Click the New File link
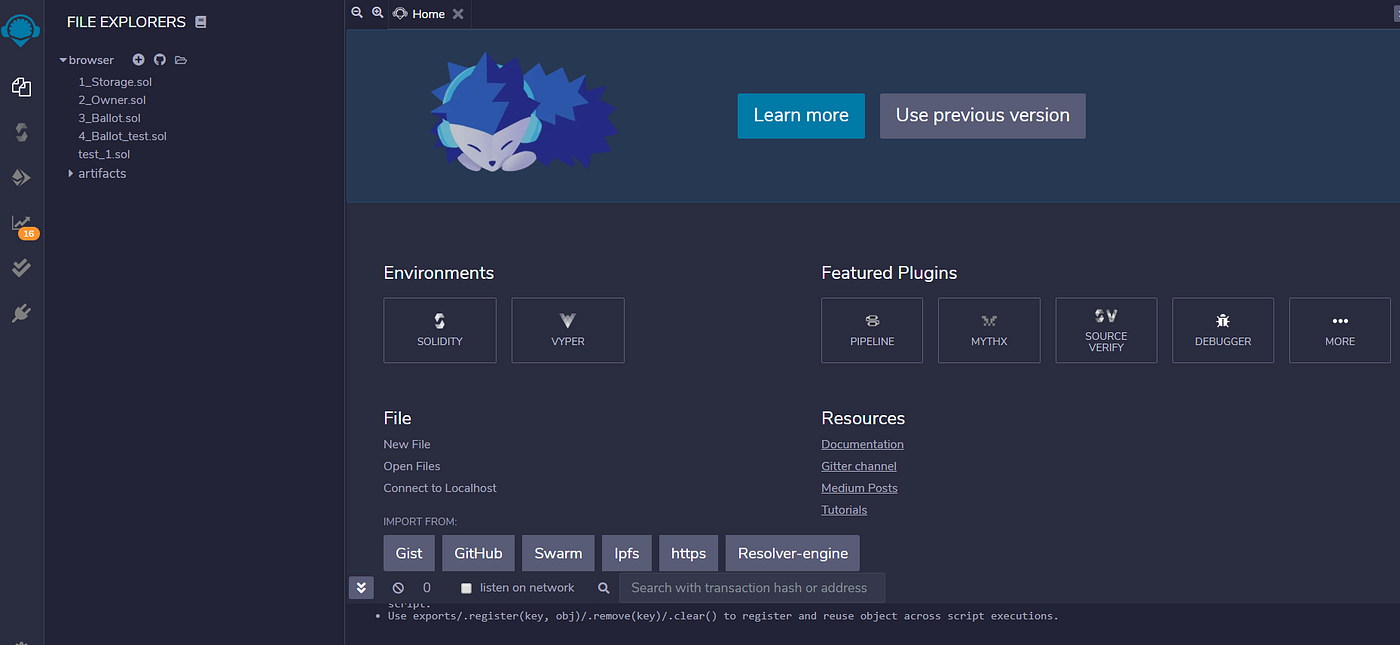This screenshot has height=645, width=1400. 407,444
